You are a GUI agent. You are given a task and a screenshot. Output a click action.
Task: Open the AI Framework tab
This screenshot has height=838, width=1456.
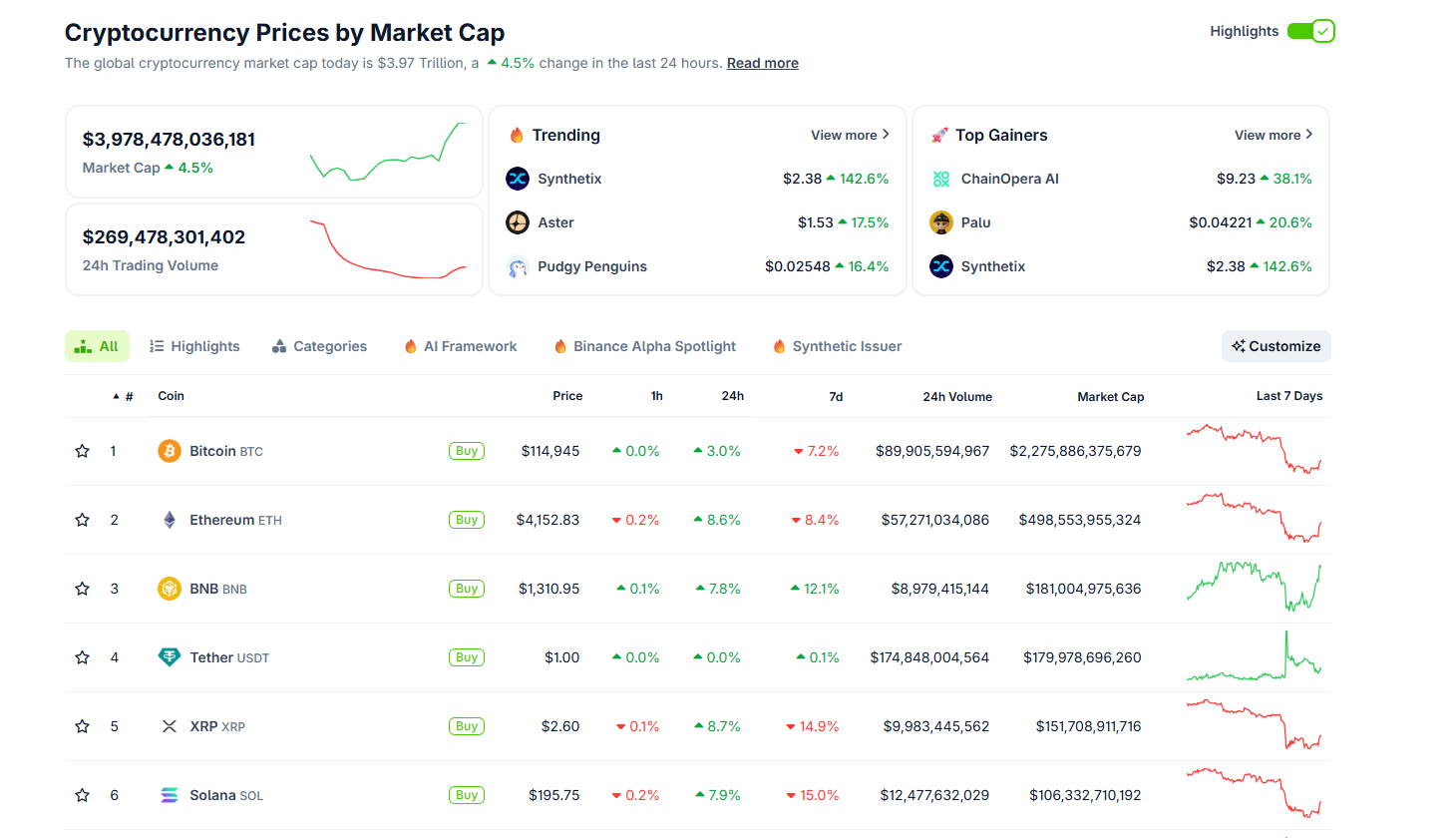pyautogui.click(x=460, y=346)
